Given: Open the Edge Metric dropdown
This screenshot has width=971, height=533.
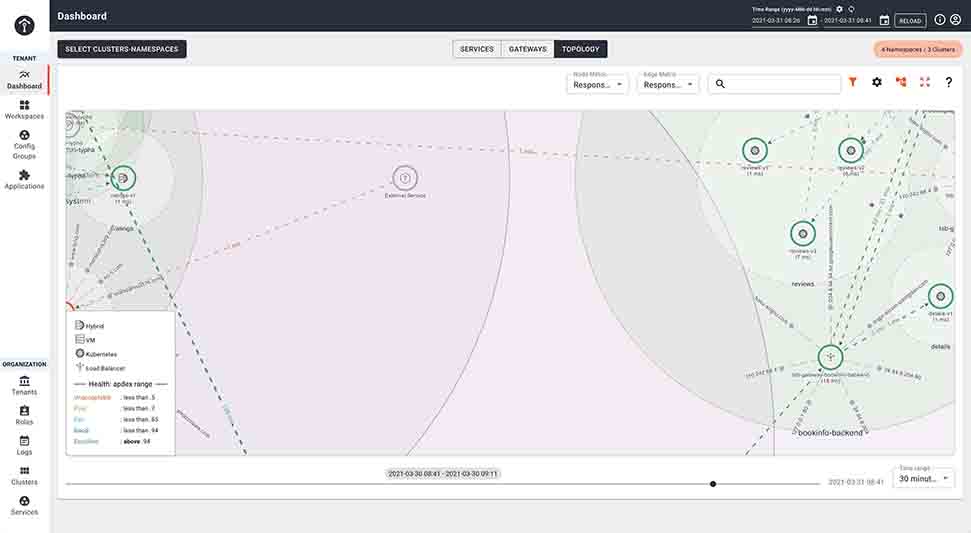Looking at the screenshot, I should coord(668,84).
